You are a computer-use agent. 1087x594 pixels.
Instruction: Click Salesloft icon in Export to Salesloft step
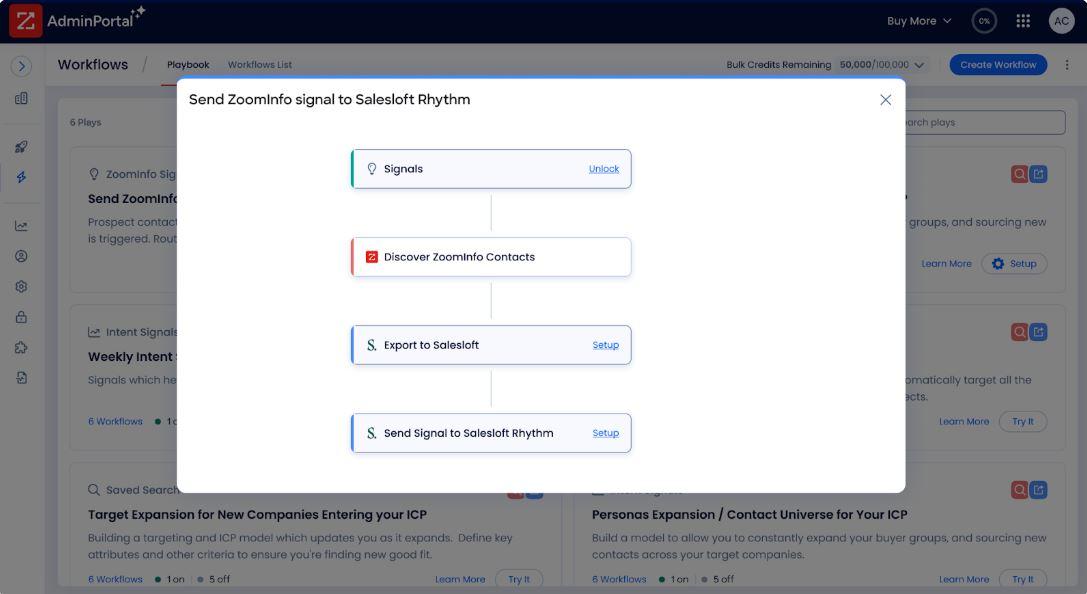tap(372, 345)
